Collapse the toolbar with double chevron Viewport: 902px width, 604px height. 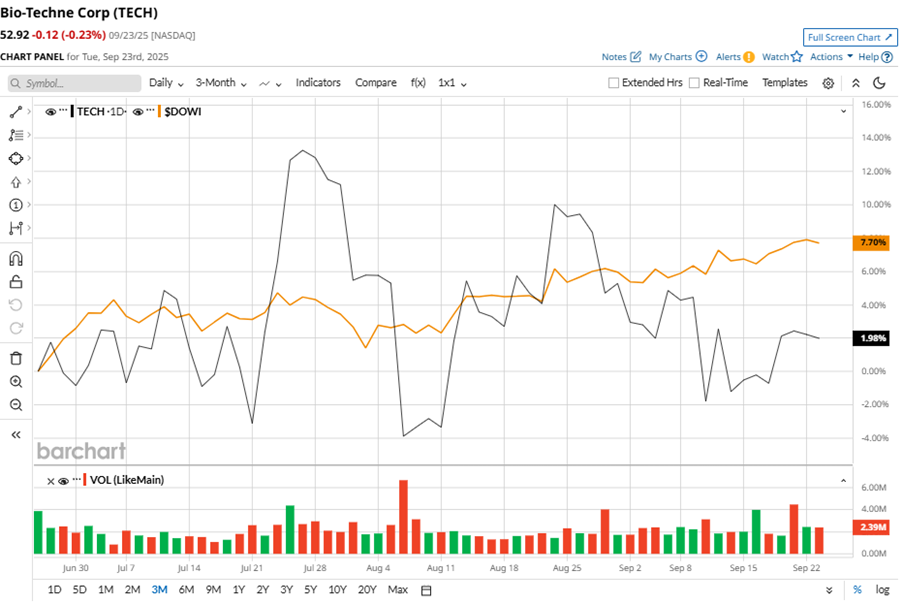[x=856, y=83]
